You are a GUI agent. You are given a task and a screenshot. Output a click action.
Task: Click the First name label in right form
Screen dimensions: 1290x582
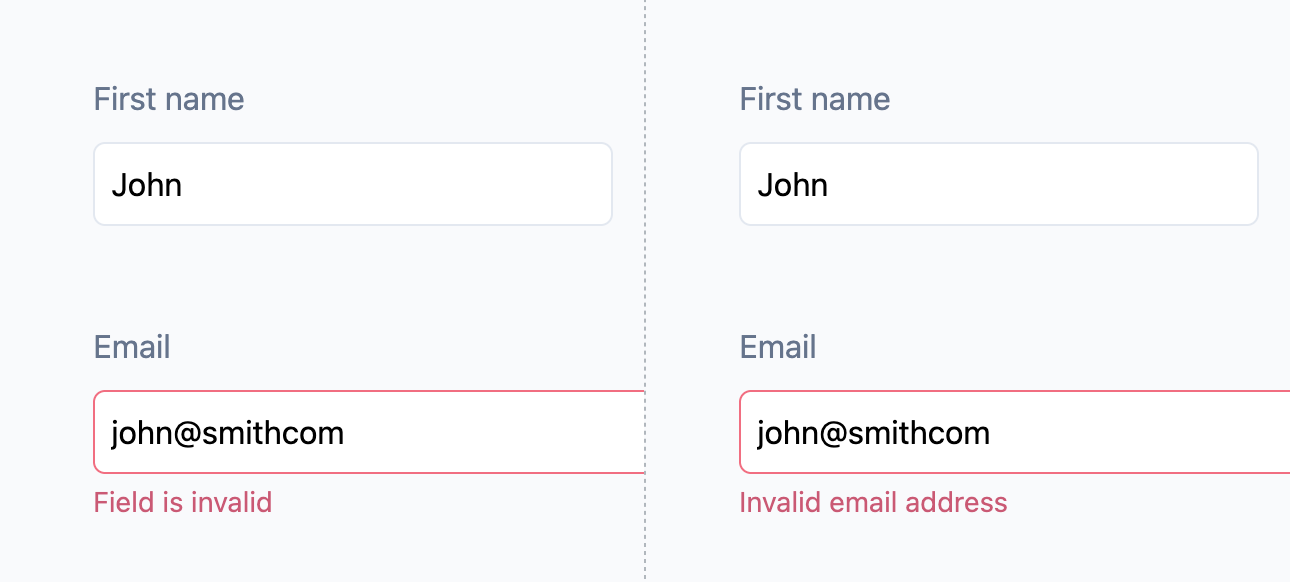[x=815, y=99]
